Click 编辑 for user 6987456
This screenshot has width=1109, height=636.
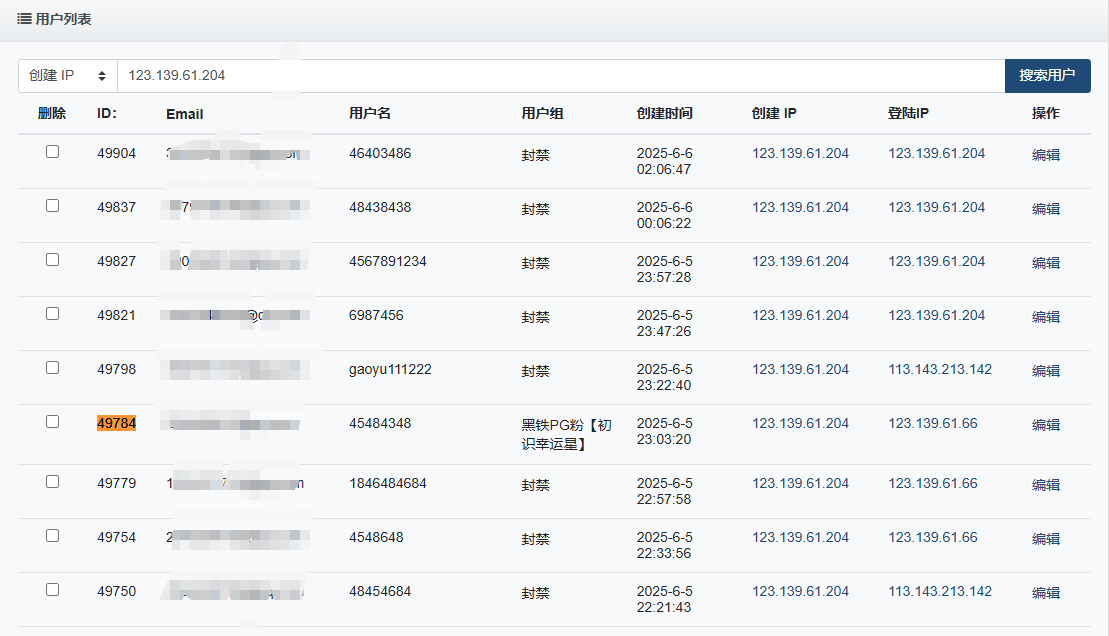tap(1045, 317)
